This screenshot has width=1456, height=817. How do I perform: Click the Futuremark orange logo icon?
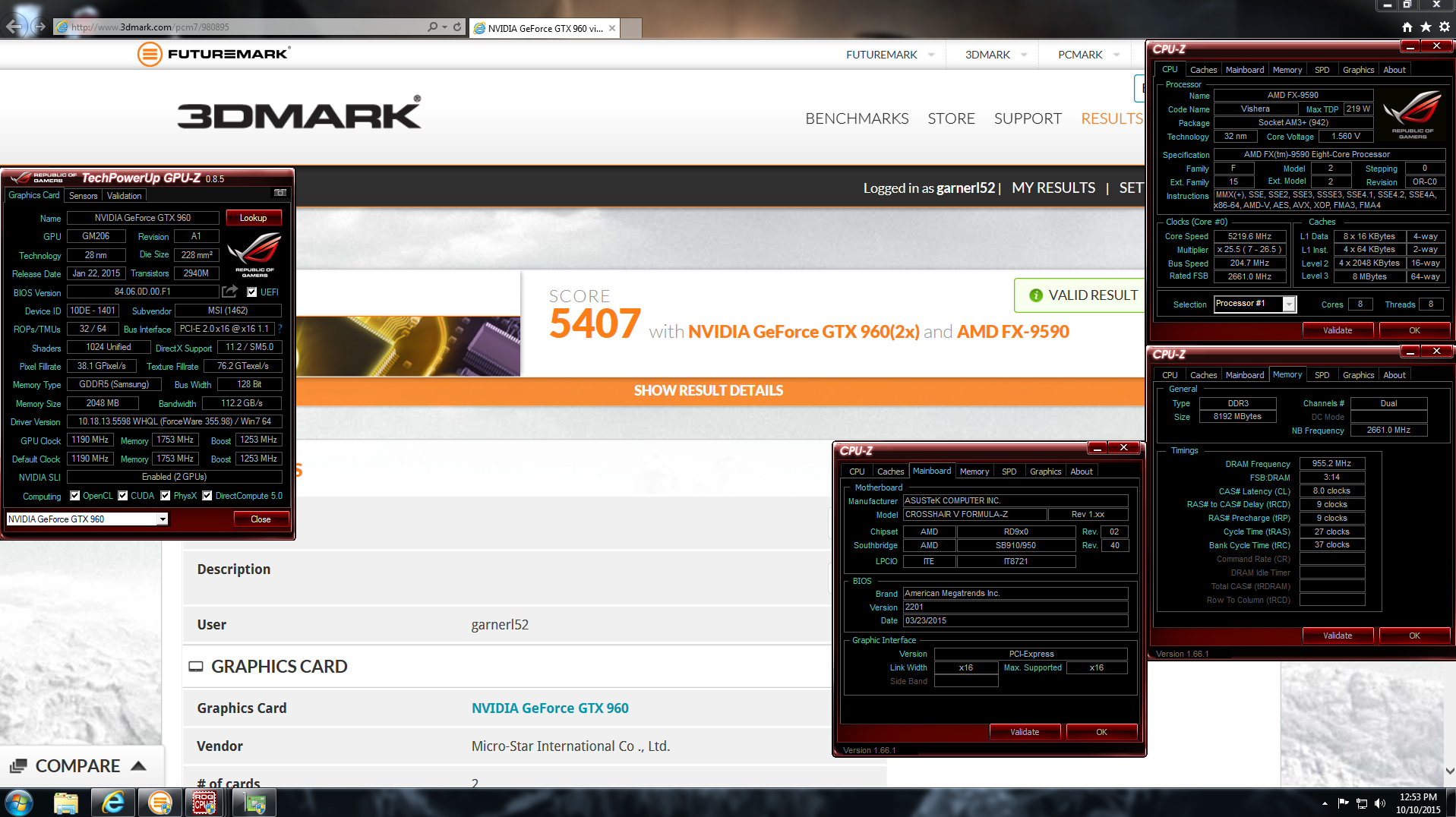[150, 54]
